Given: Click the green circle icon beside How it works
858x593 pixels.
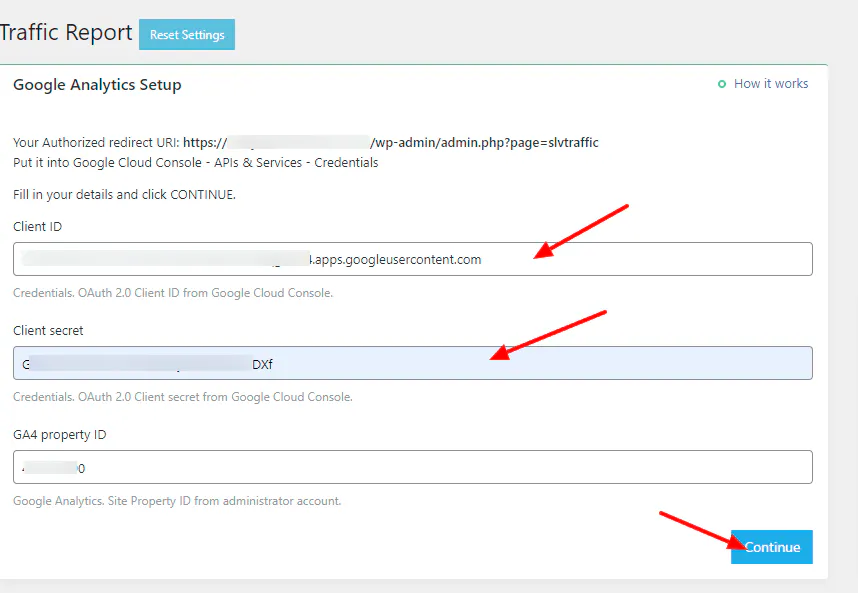Looking at the screenshot, I should click(722, 84).
